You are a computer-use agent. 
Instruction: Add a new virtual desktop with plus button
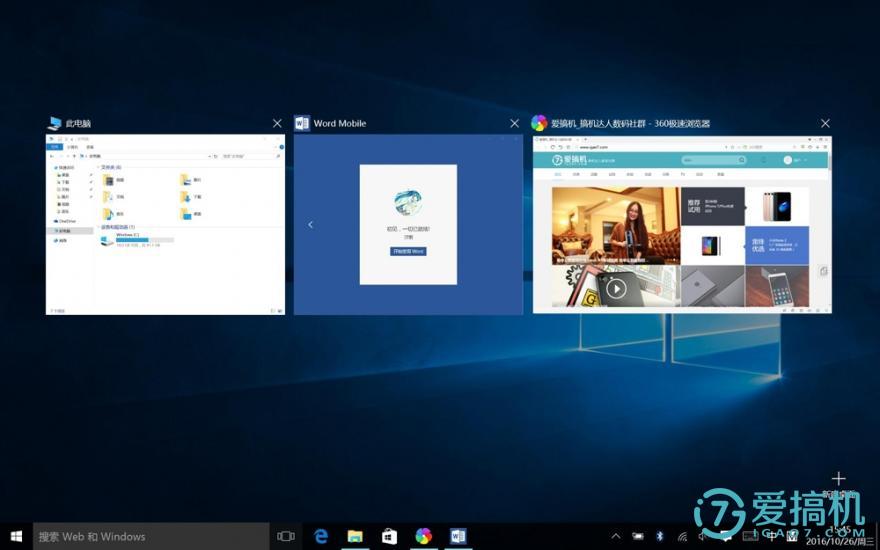click(838, 479)
